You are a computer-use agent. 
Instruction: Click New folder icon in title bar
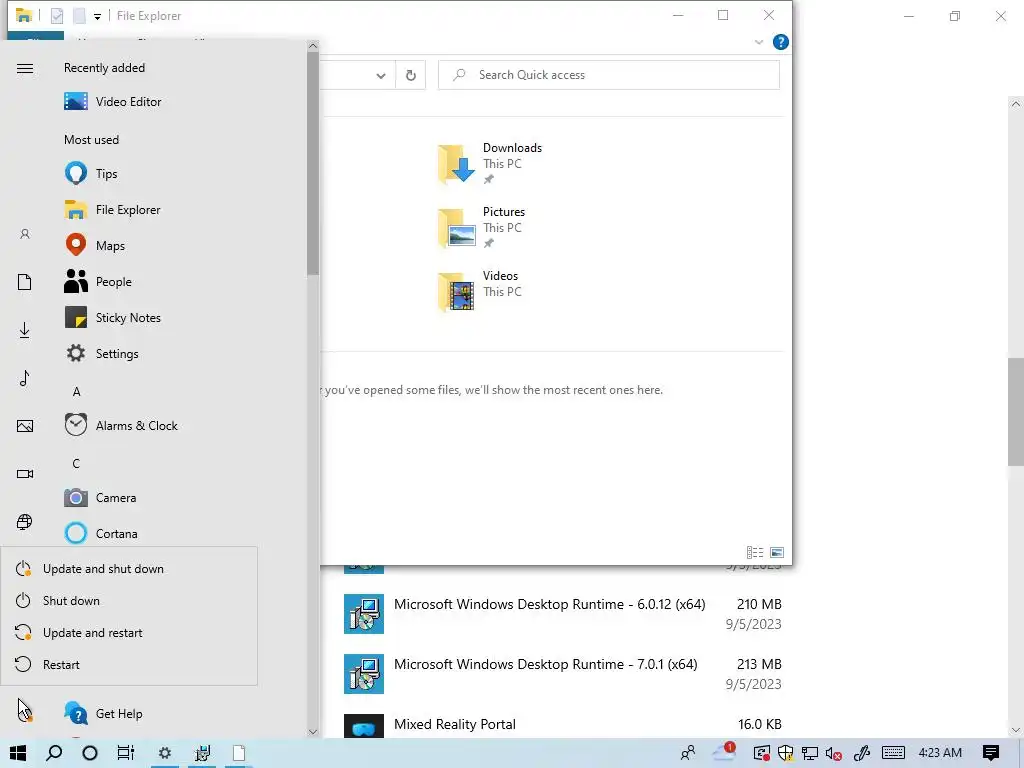point(79,16)
